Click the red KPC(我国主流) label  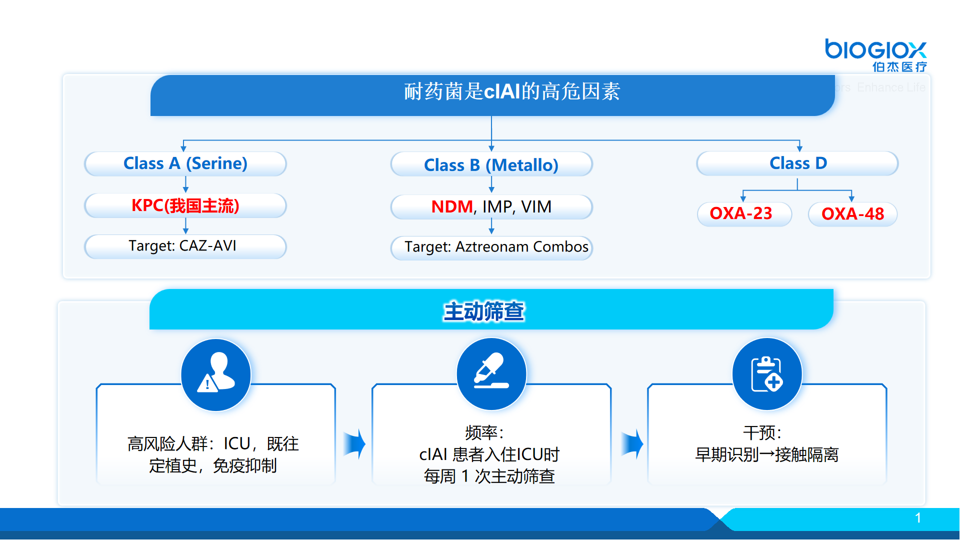pyautogui.click(x=186, y=206)
